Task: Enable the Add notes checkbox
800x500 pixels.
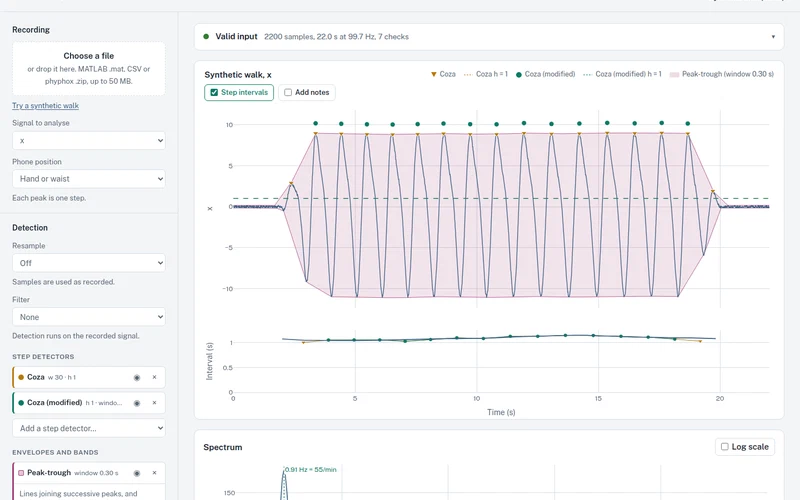Action: 288,92
